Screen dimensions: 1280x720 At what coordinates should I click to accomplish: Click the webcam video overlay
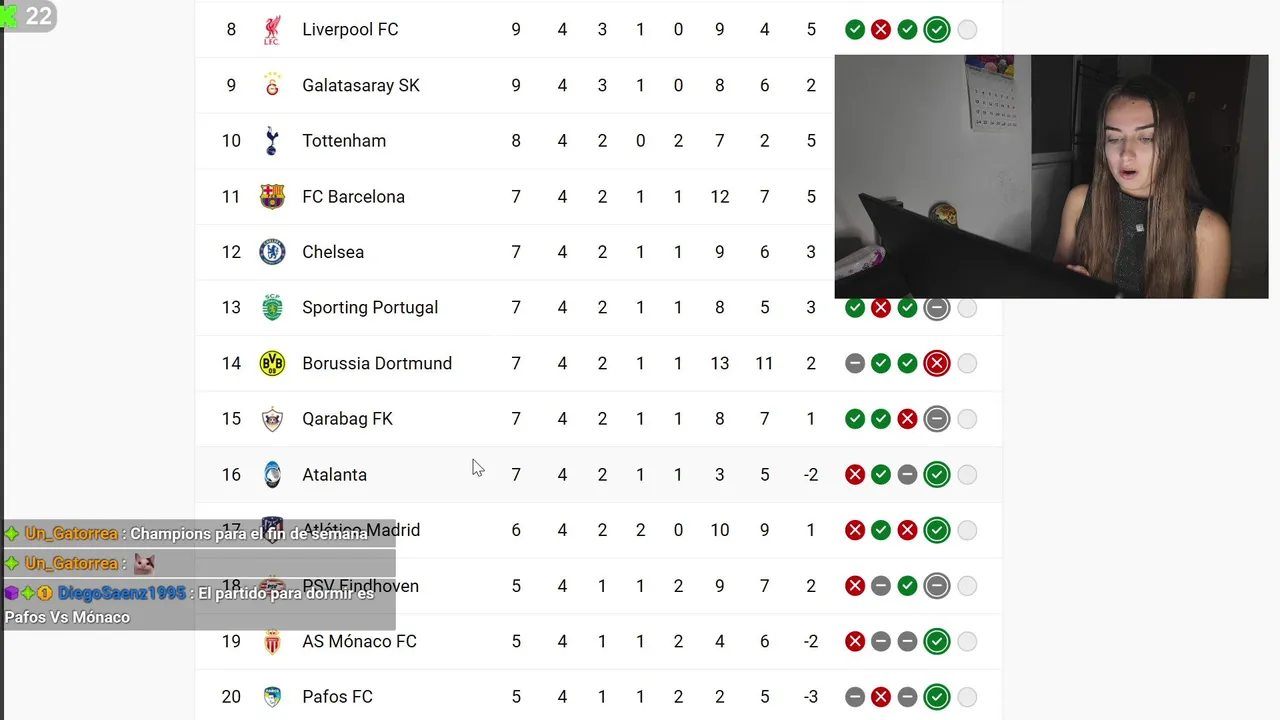tap(1051, 176)
